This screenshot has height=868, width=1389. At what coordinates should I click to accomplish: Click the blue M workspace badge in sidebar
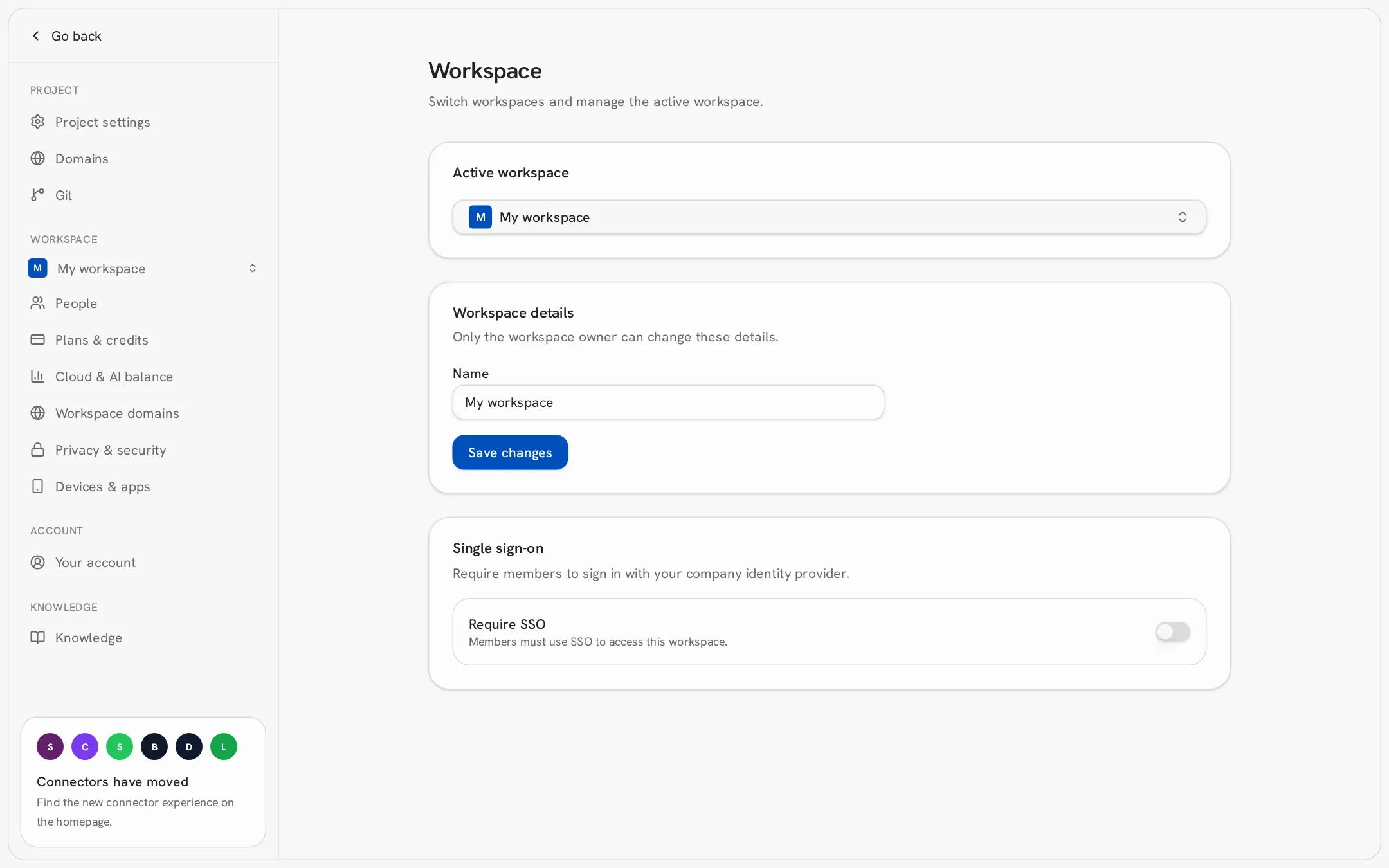[38, 268]
